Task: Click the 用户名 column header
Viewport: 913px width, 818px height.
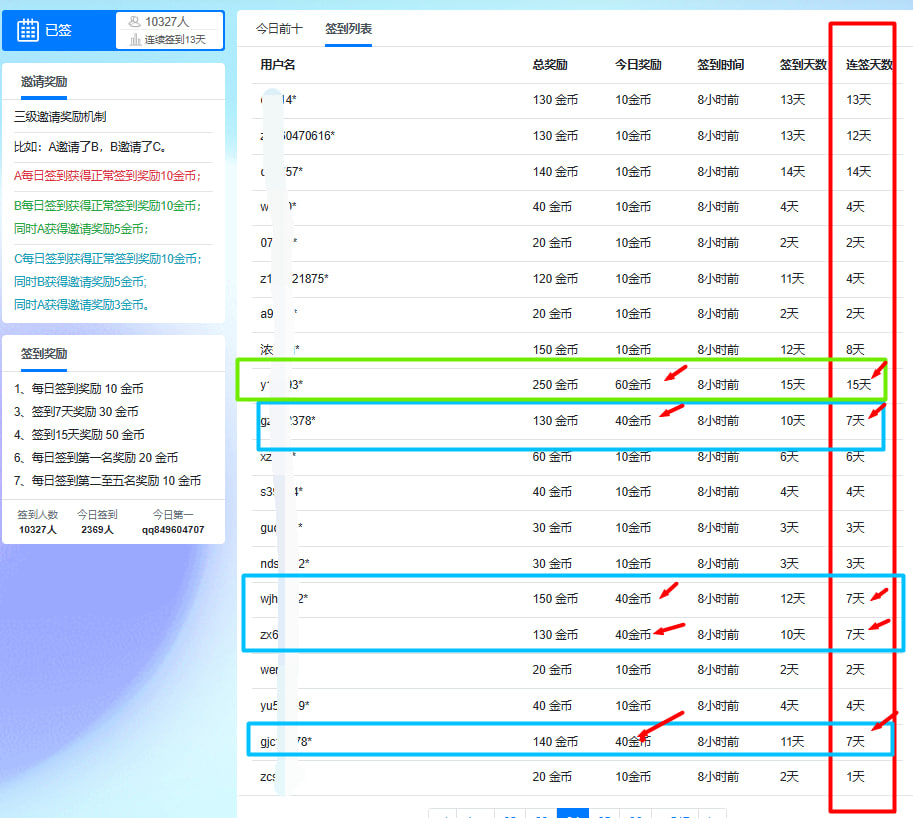Action: pyautogui.click(x=278, y=64)
